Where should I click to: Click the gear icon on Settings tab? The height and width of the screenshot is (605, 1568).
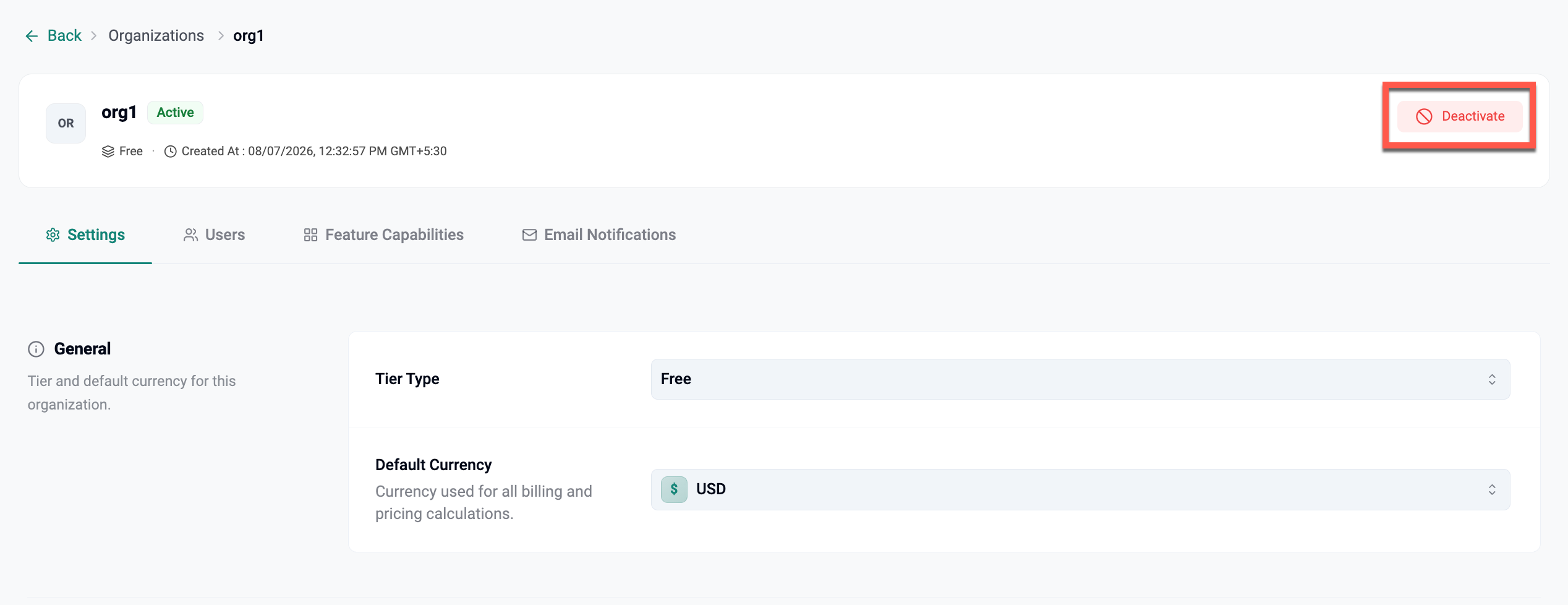point(53,235)
